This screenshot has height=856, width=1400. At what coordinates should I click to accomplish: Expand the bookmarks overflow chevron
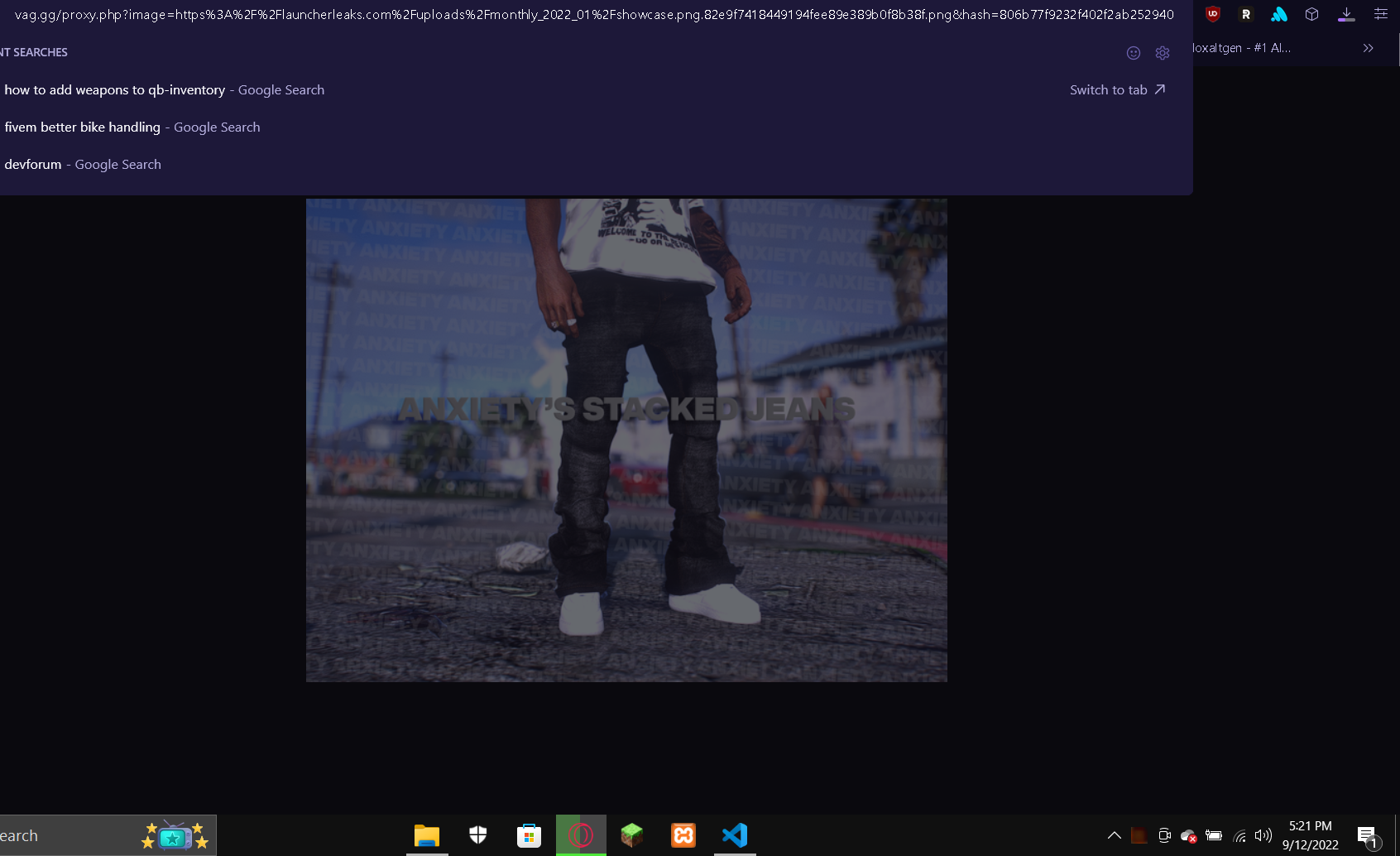click(1369, 48)
